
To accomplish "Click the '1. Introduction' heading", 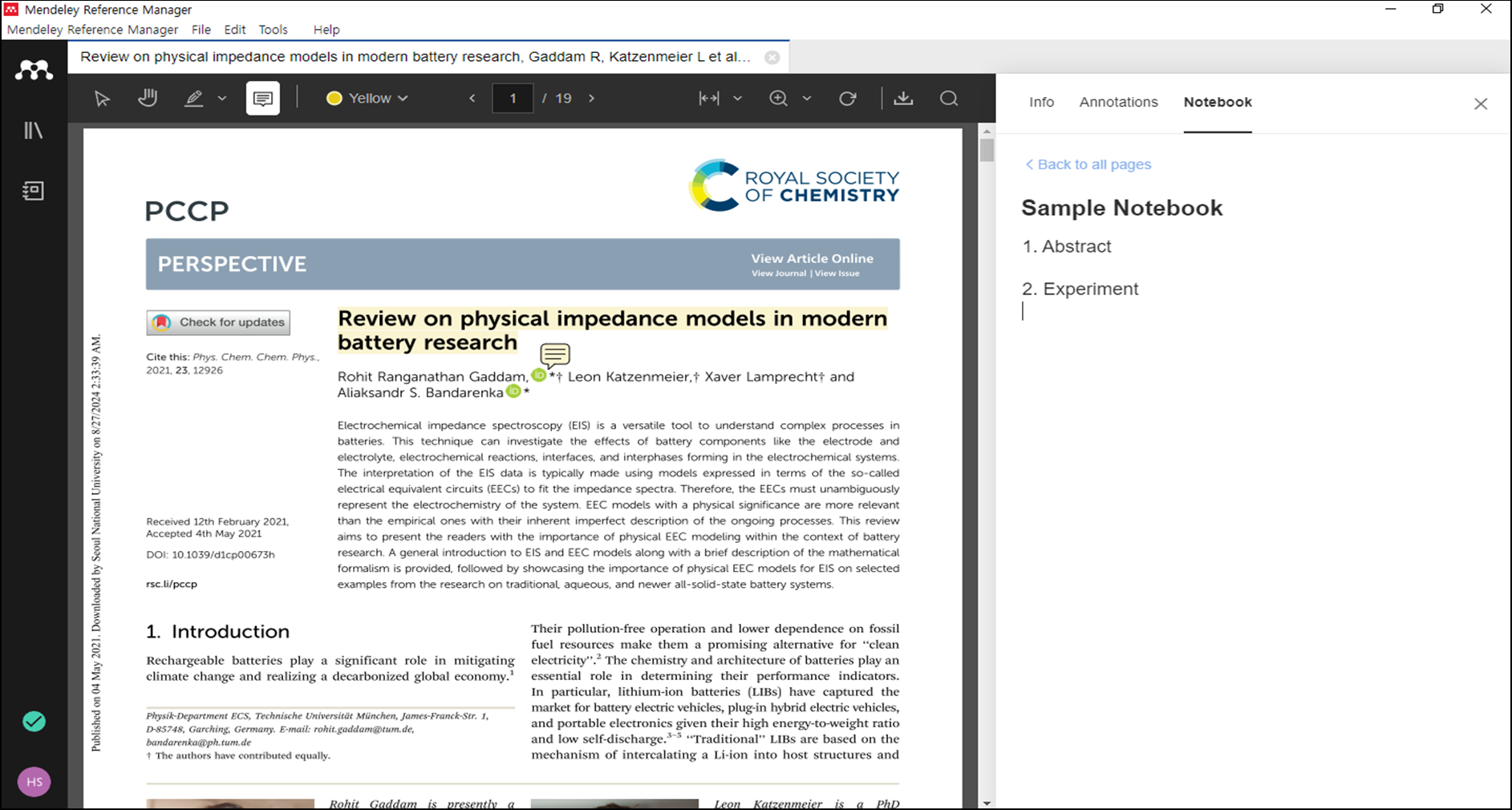I will (x=217, y=631).
